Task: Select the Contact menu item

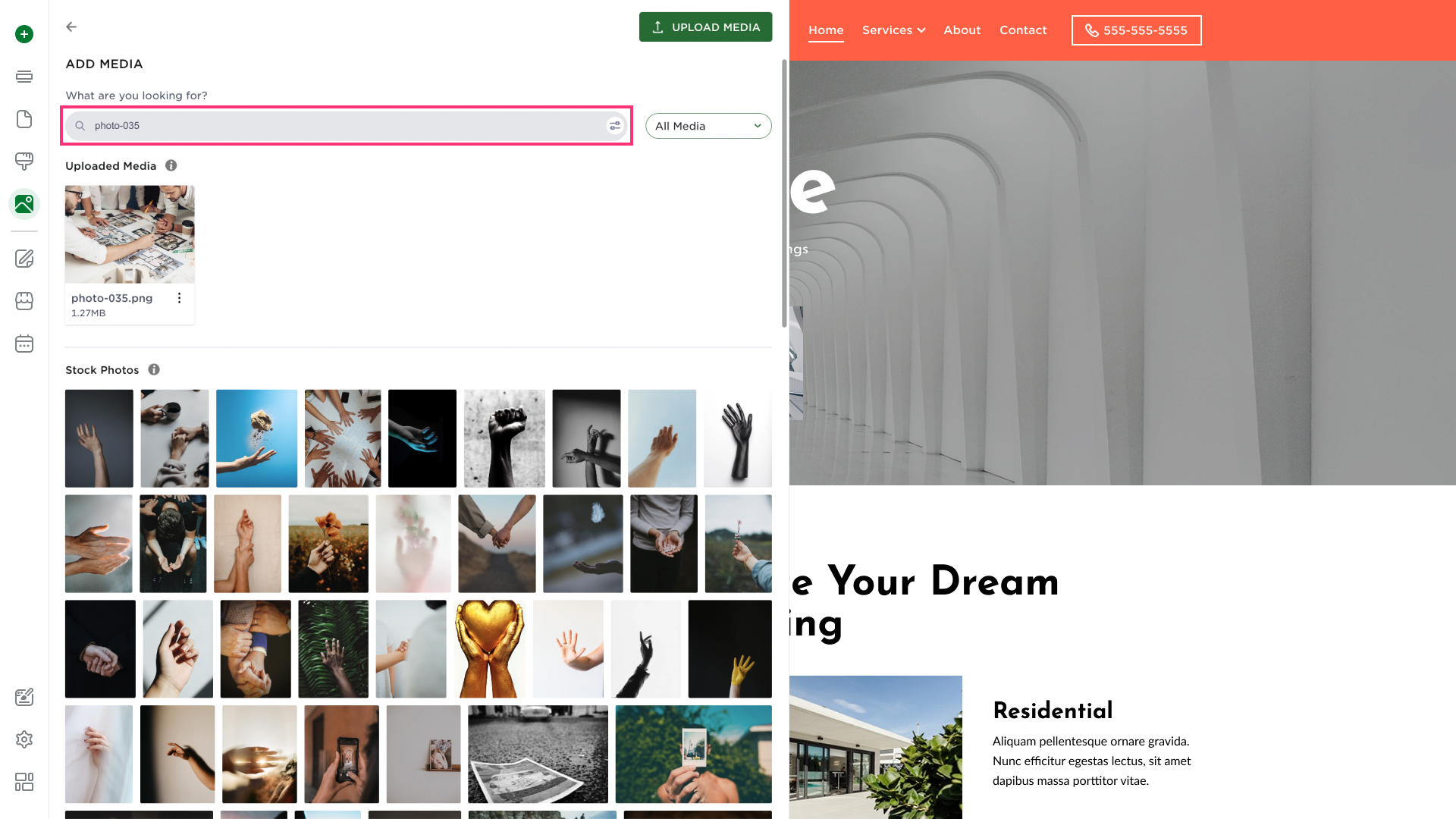Action: tap(1023, 30)
